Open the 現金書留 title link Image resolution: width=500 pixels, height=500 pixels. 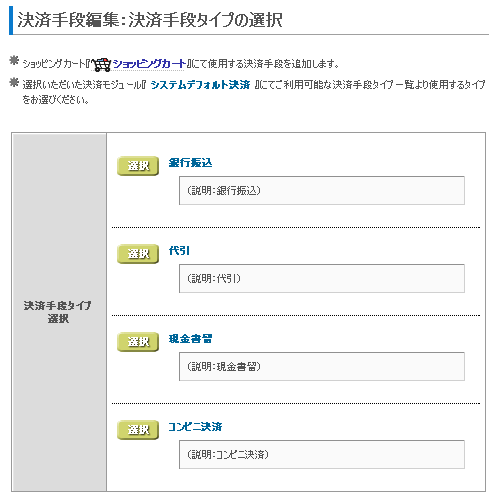[190, 339]
